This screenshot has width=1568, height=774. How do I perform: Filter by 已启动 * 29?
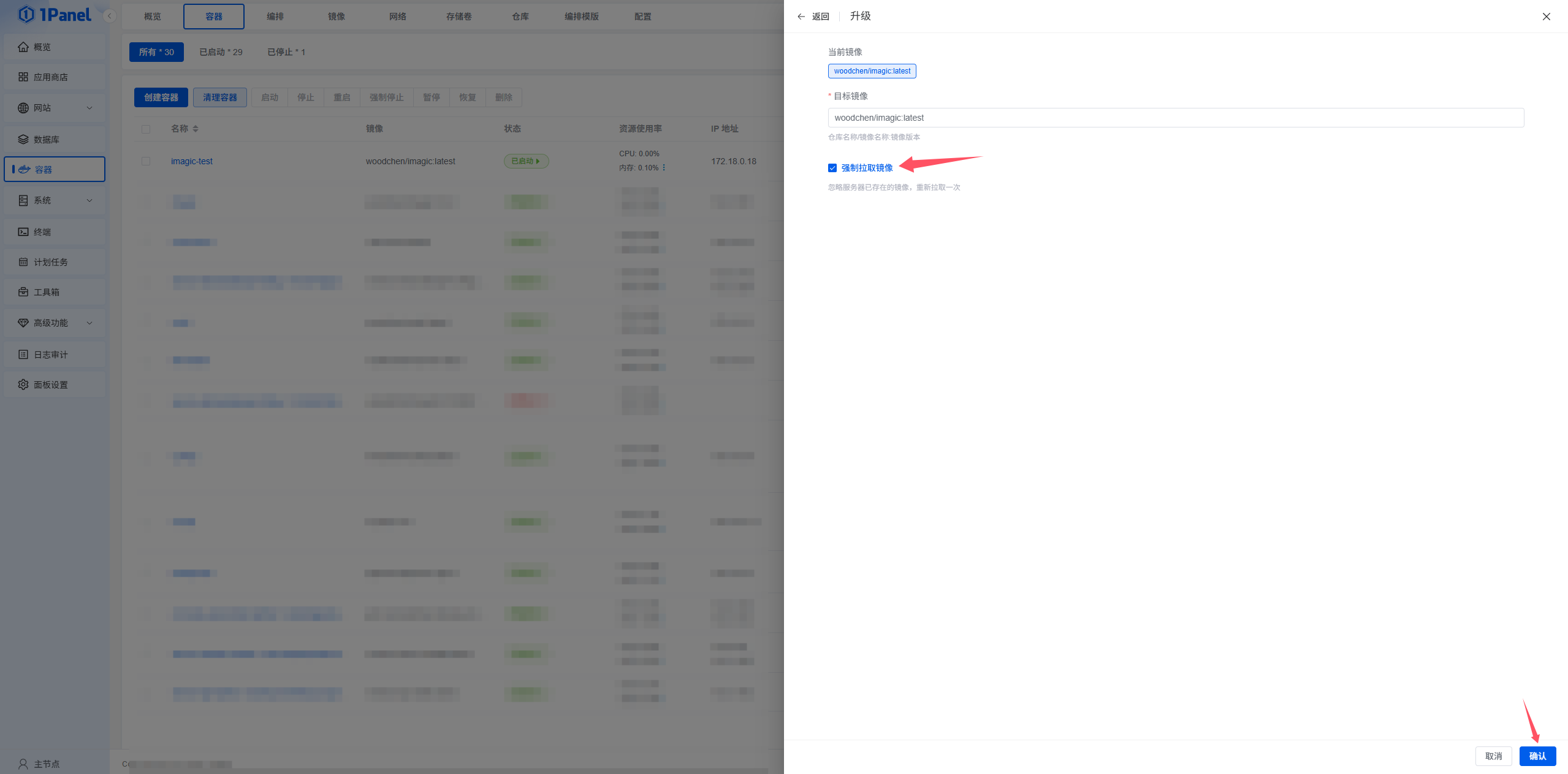click(x=221, y=52)
